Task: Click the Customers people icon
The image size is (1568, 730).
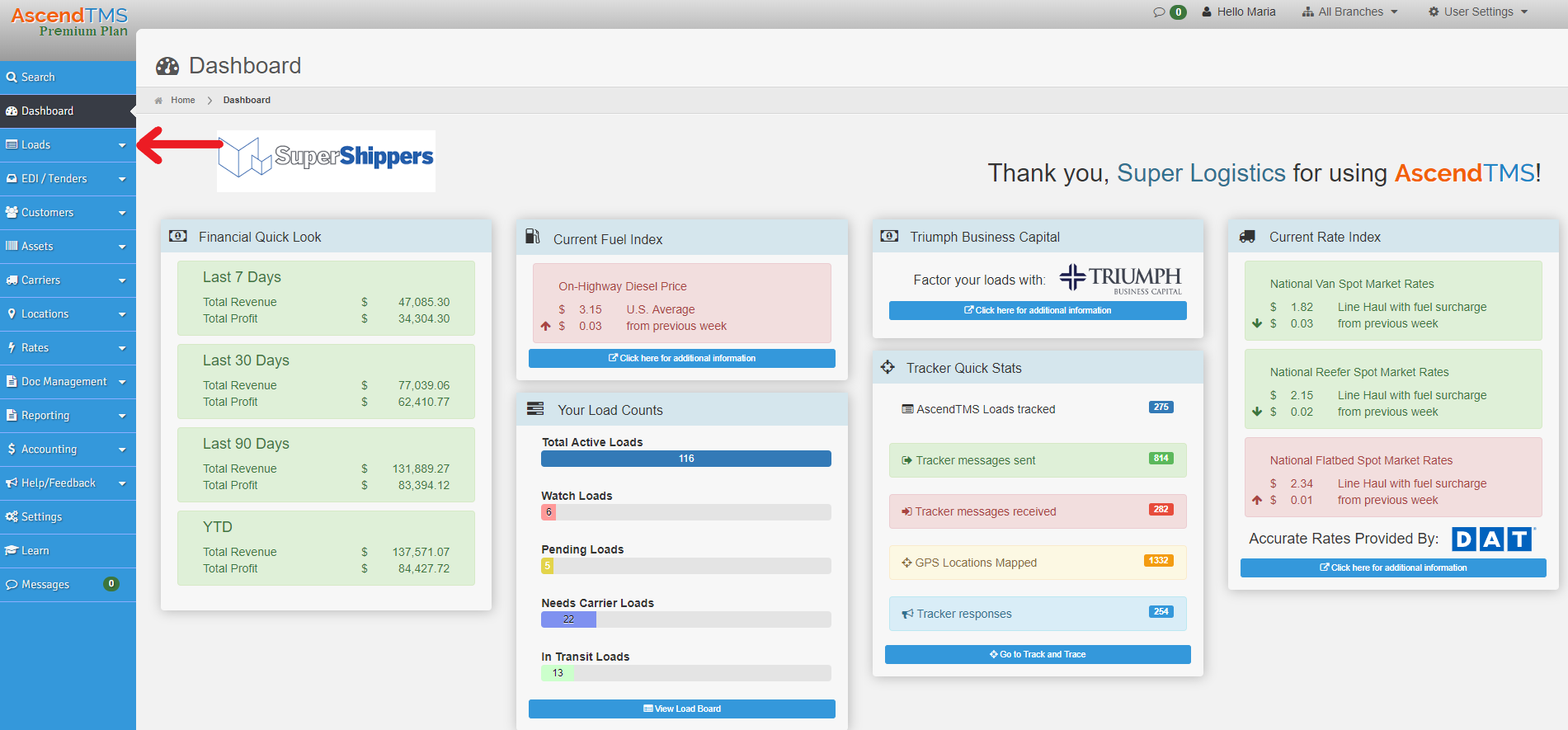Action: 12,212
